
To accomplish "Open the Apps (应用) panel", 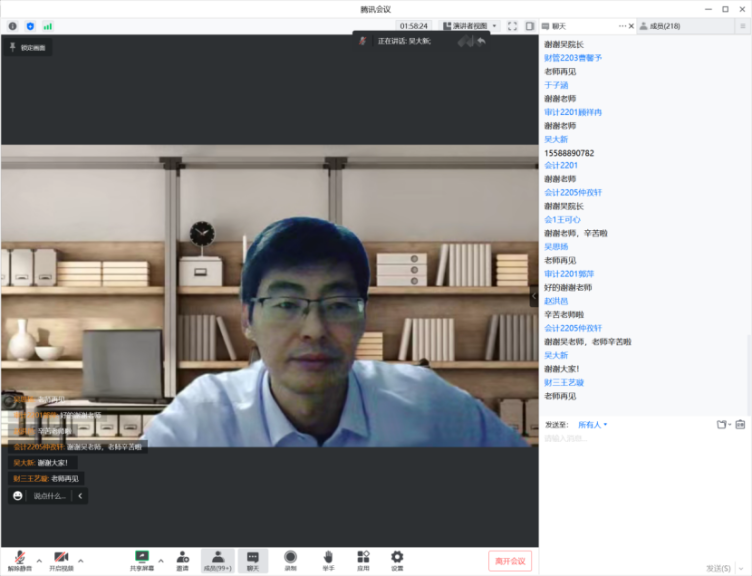I will tap(363, 558).
